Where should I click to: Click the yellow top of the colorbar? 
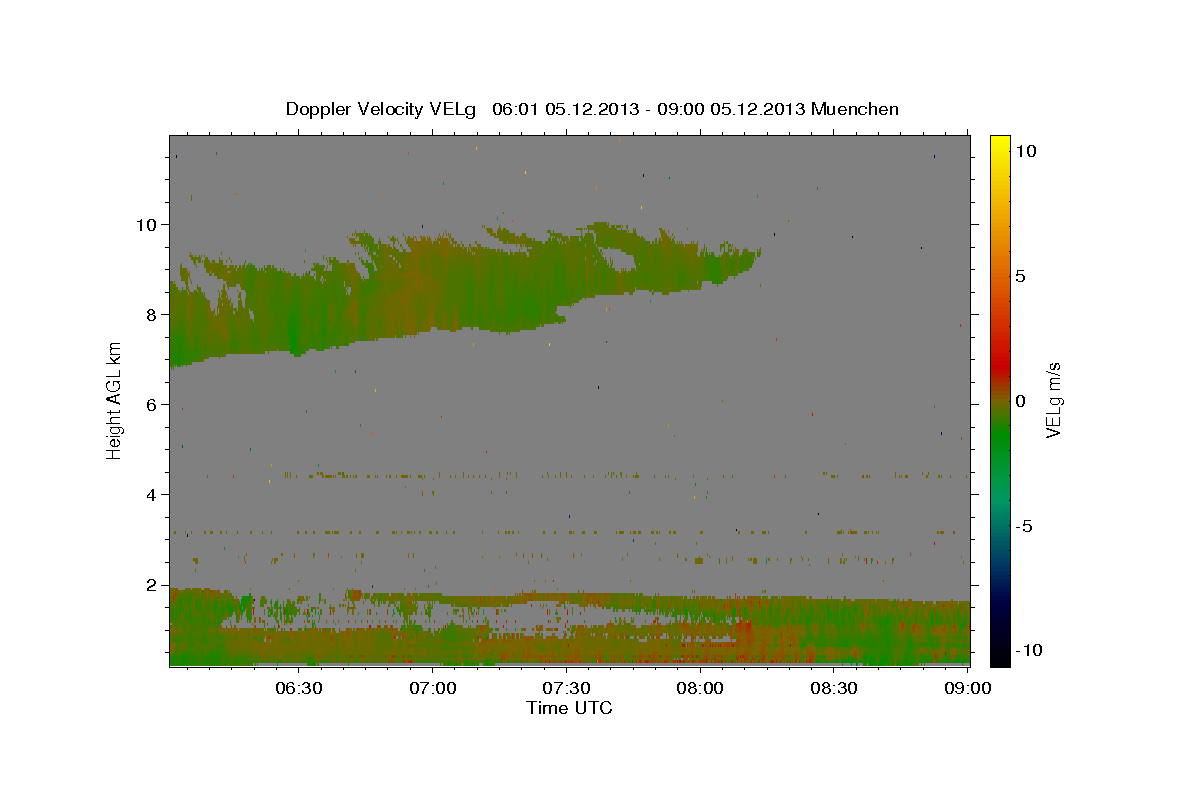[999, 145]
